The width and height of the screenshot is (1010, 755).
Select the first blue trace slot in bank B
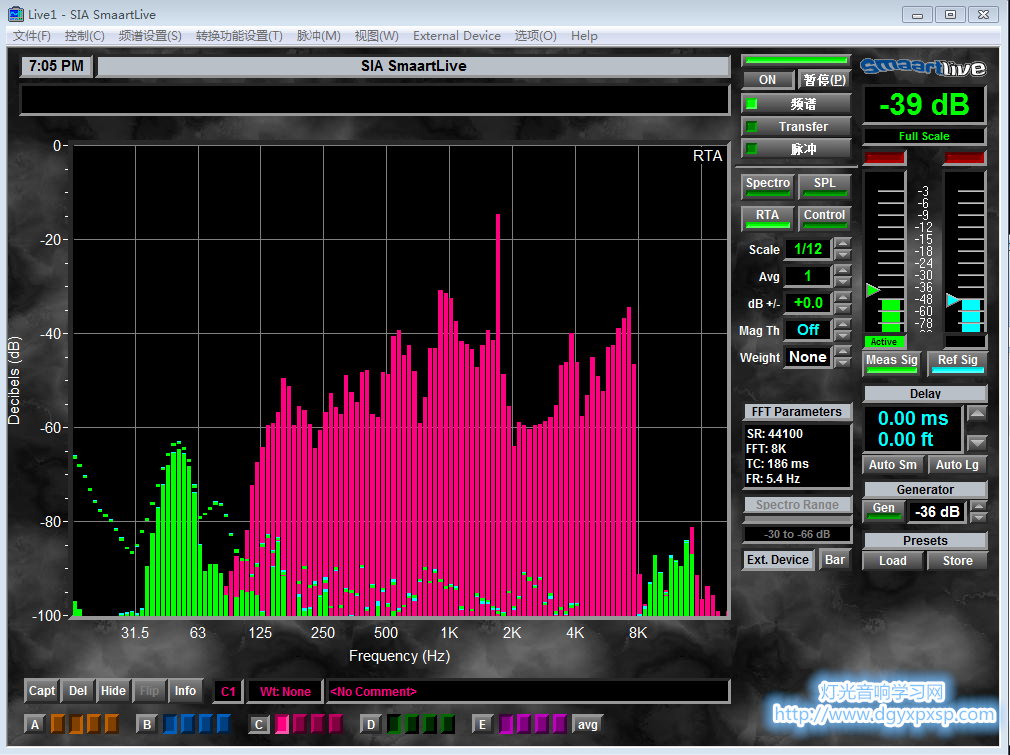171,724
